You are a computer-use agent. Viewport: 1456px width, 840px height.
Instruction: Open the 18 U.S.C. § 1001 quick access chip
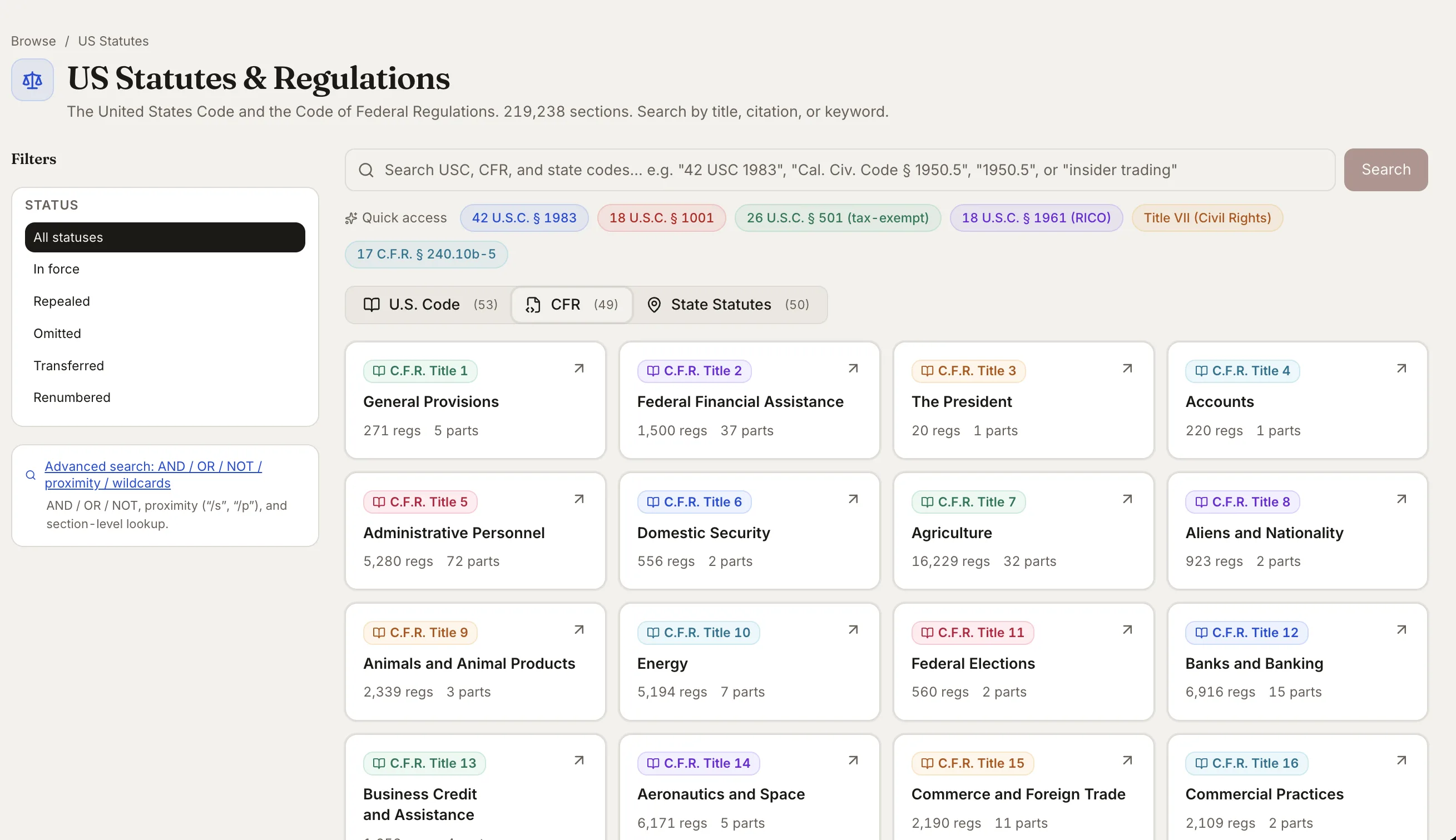661,218
